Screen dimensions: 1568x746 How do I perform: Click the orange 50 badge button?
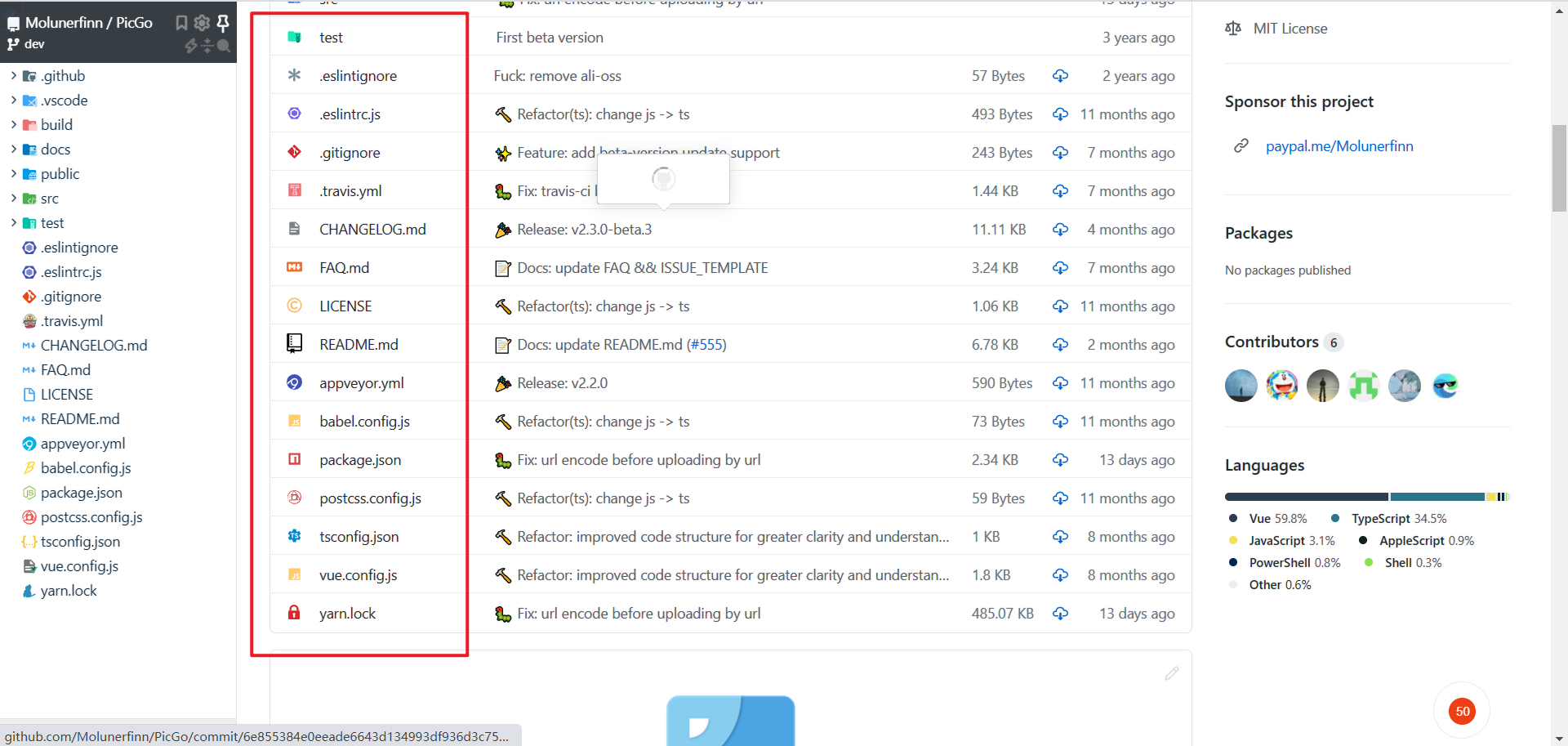(1462, 711)
